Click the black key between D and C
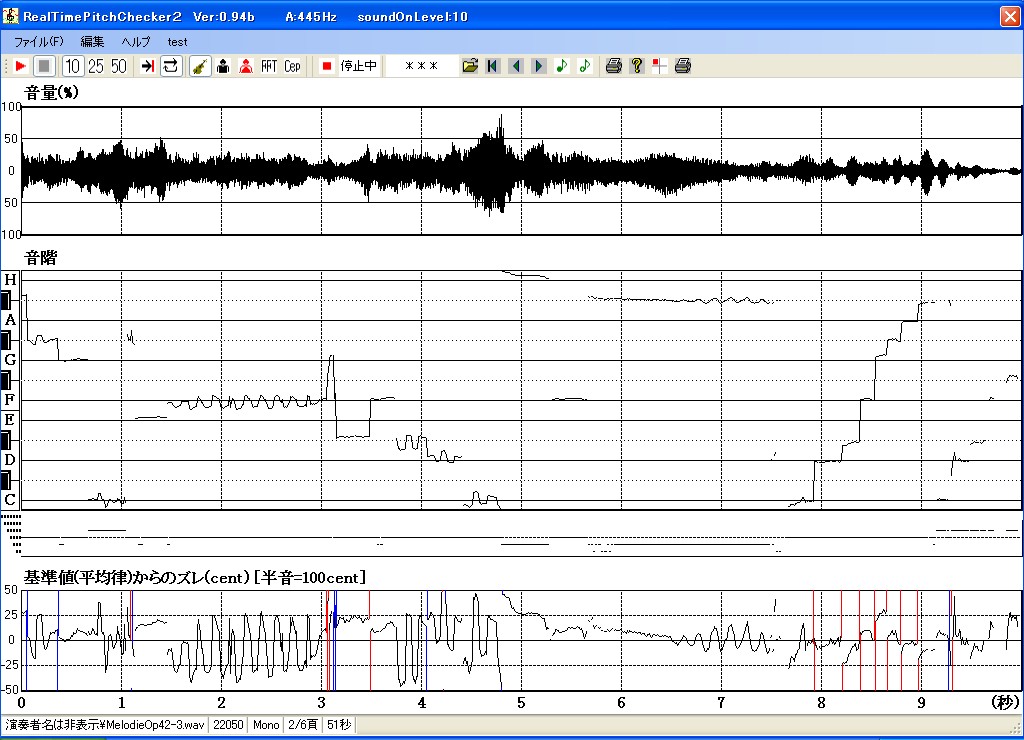The height and width of the screenshot is (740, 1024). click(6, 480)
